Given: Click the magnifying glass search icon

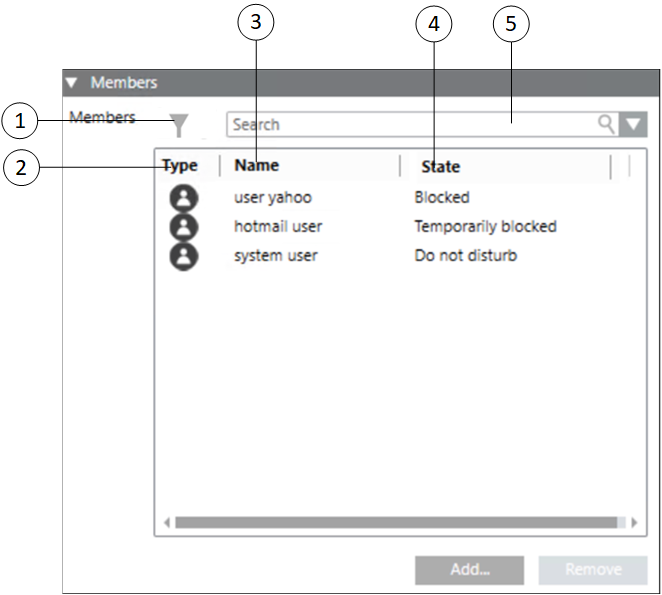Looking at the screenshot, I should point(606,124).
